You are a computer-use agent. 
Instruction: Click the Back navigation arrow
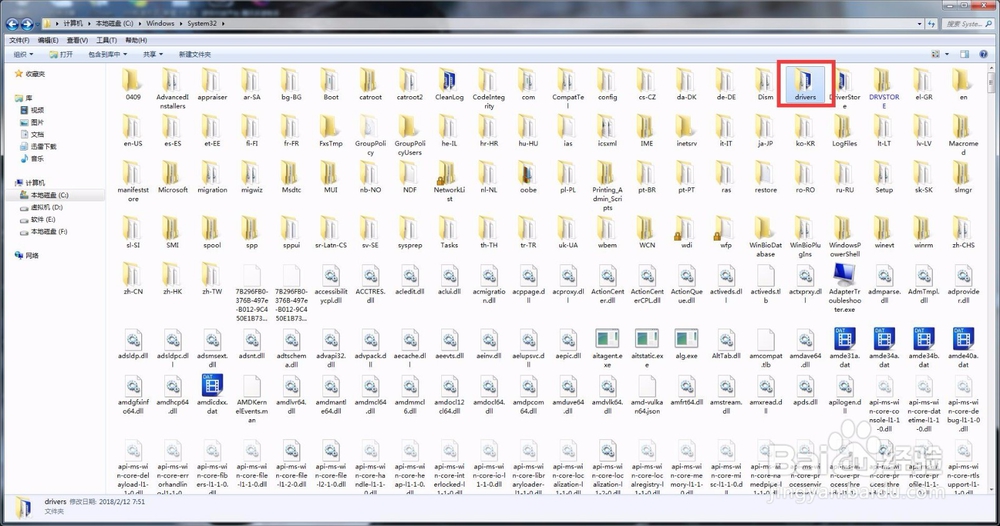tap(12, 24)
